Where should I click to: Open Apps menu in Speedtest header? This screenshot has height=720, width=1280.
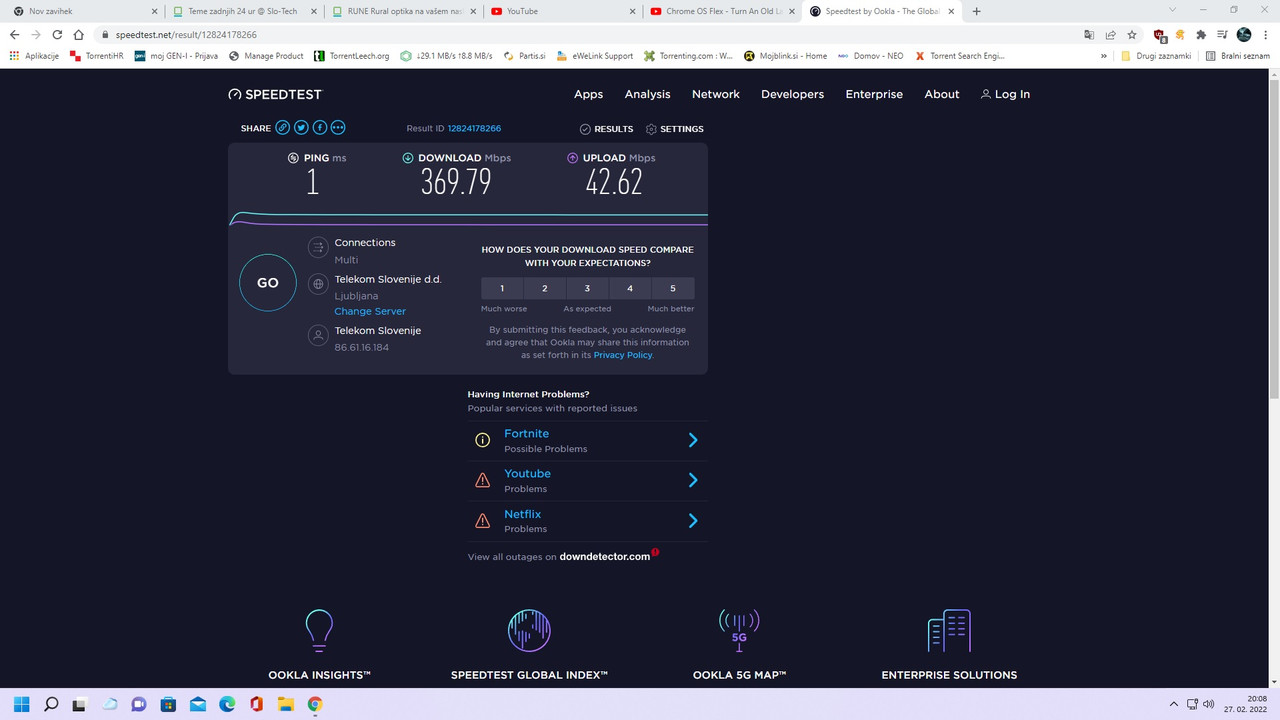click(588, 94)
